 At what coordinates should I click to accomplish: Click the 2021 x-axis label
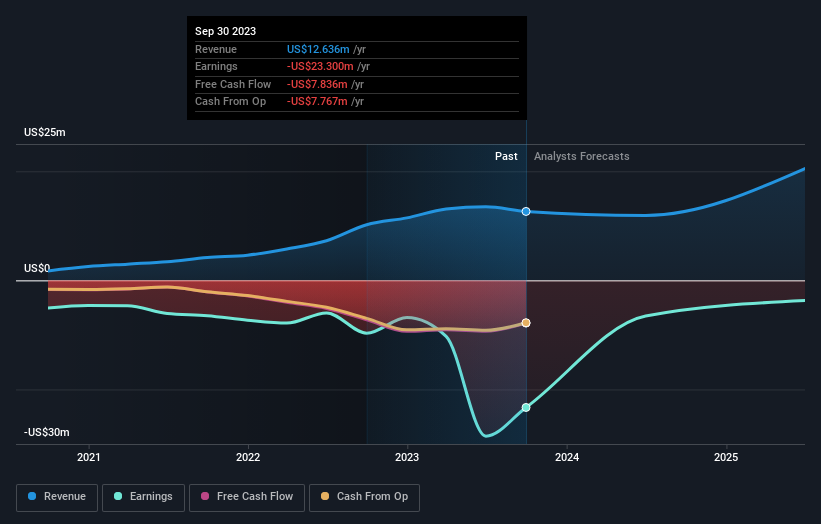[x=88, y=457]
